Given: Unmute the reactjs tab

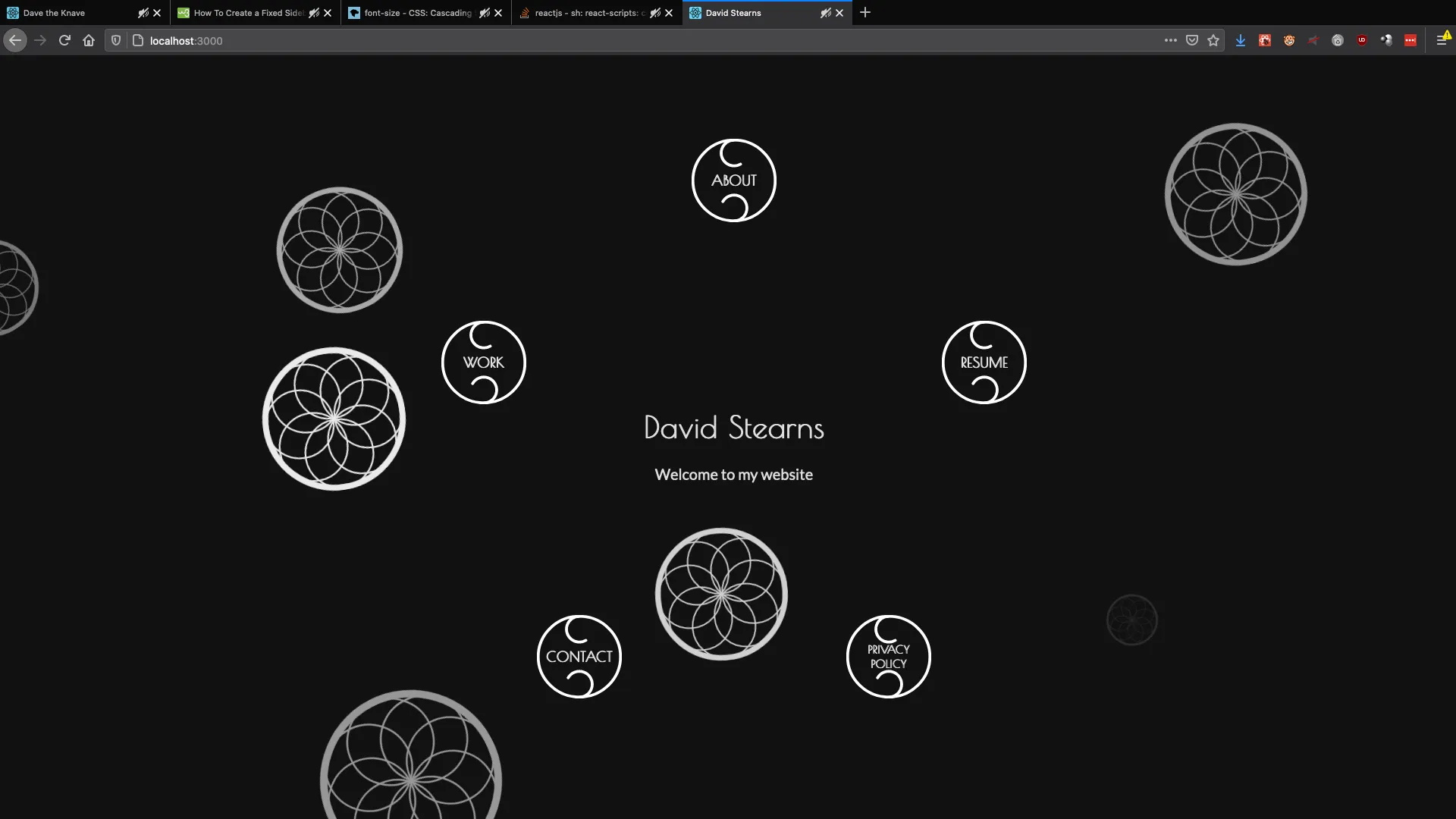Looking at the screenshot, I should click(x=654, y=13).
